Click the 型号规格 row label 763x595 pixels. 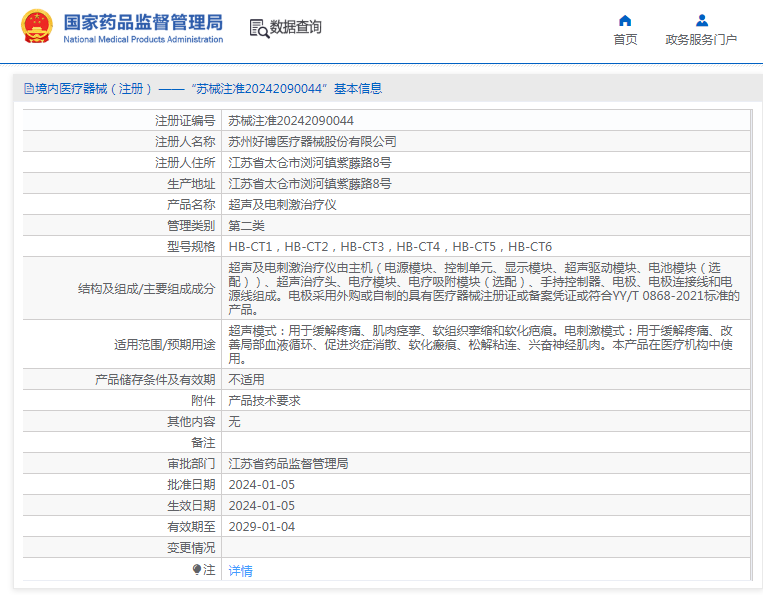[x=191, y=247]
